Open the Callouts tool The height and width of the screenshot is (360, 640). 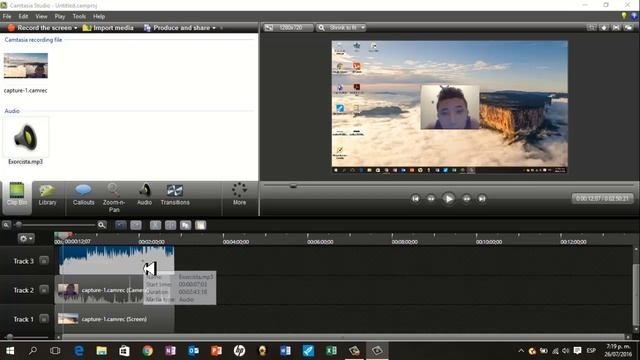click(83, 195)
